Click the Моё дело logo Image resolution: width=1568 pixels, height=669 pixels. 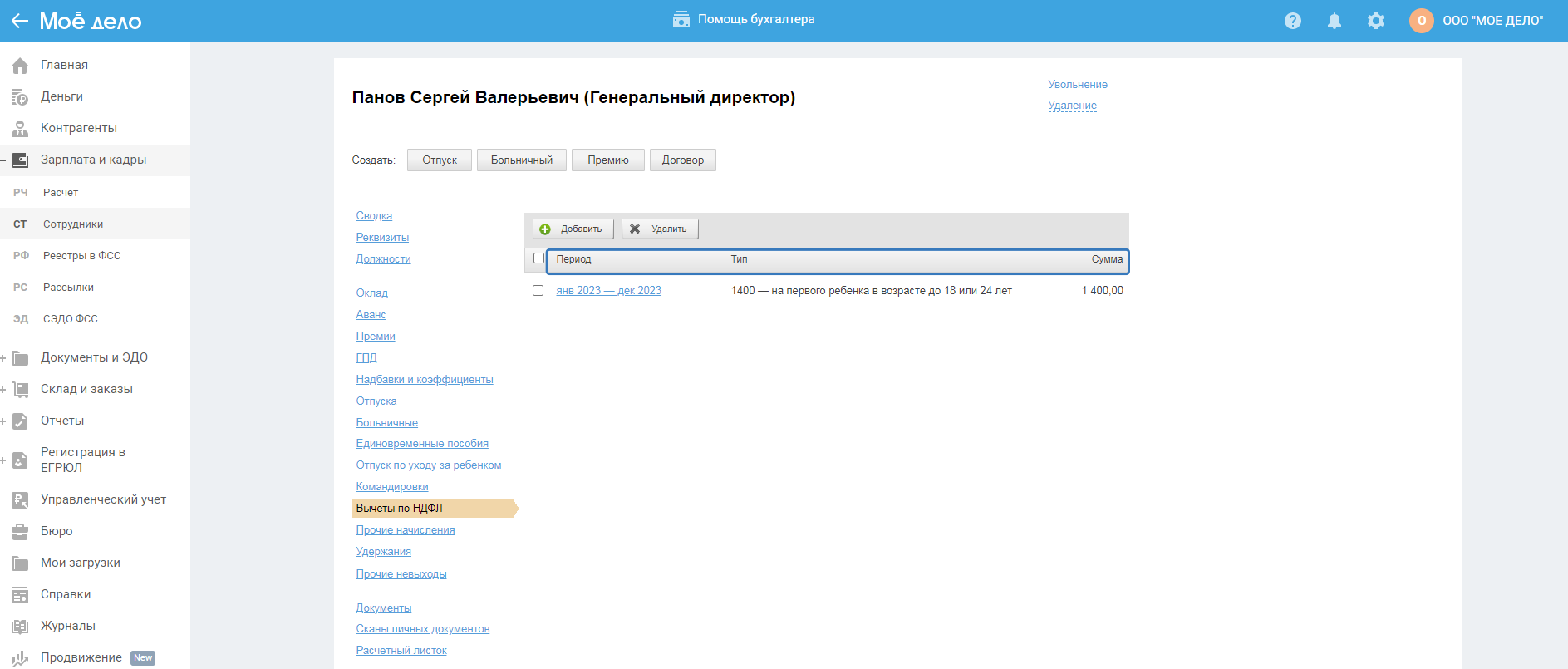point(91,21)
